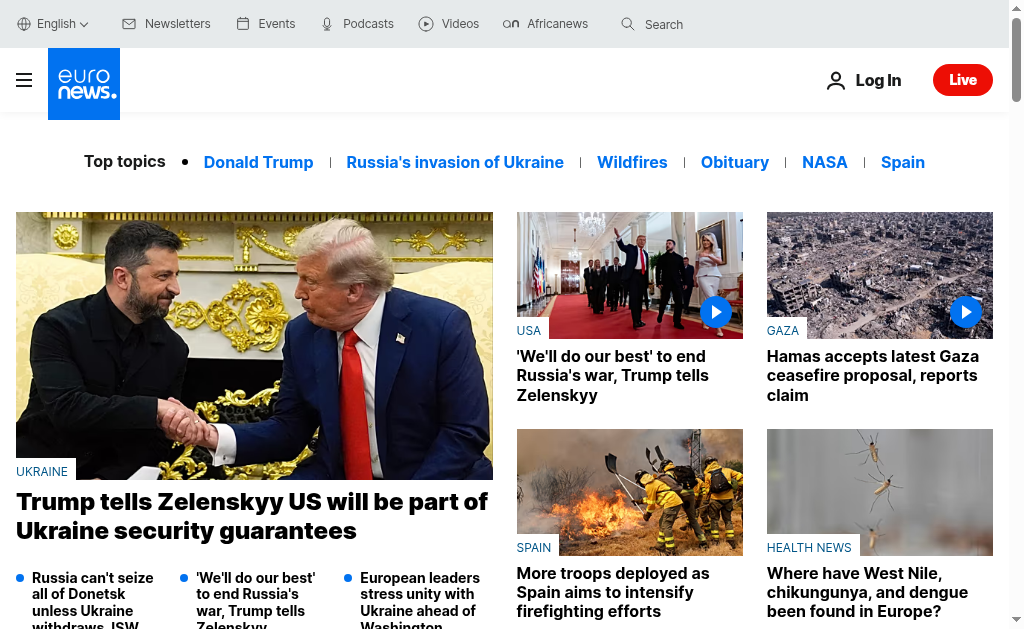The image size is (1024, 629).
Task: Click the Africanews logo icon
Action: click(511, 24)
